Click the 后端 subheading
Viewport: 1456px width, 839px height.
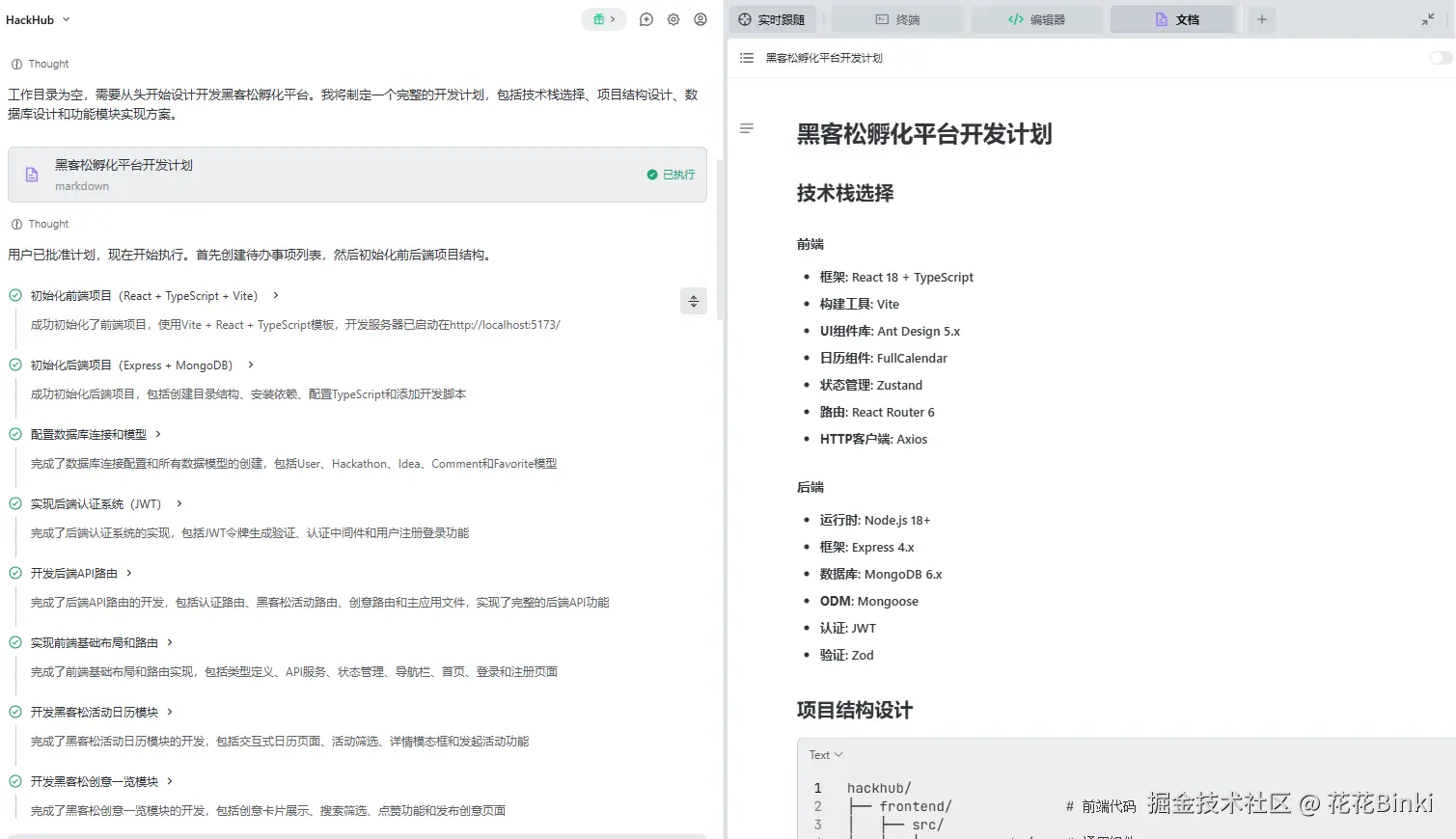click(x=810, y=487)
